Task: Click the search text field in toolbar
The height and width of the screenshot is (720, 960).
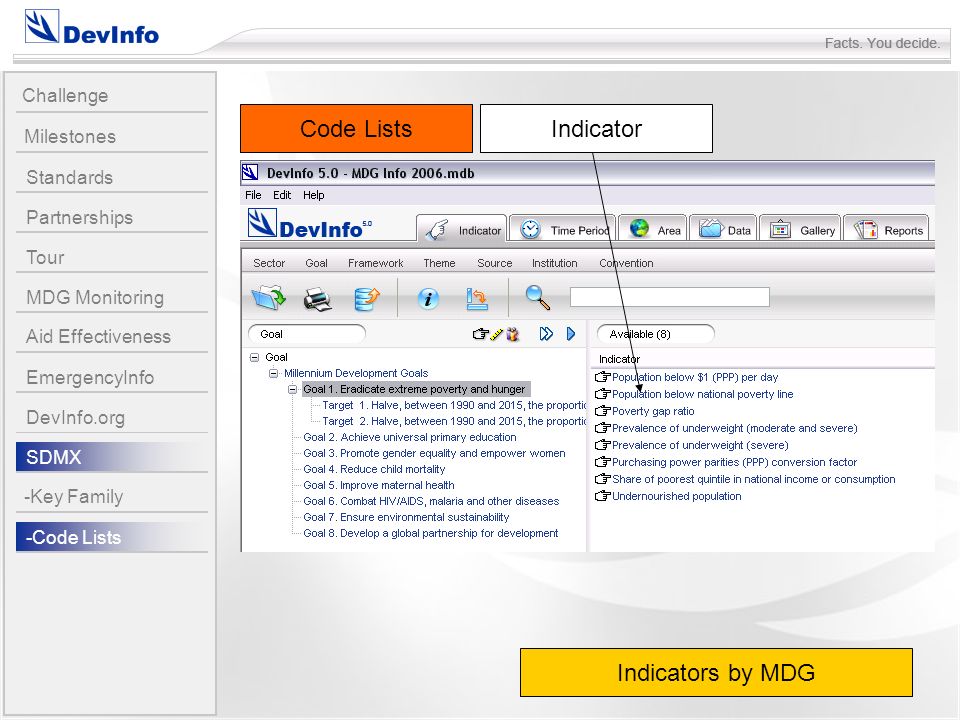Action: [x=670, y=297]
